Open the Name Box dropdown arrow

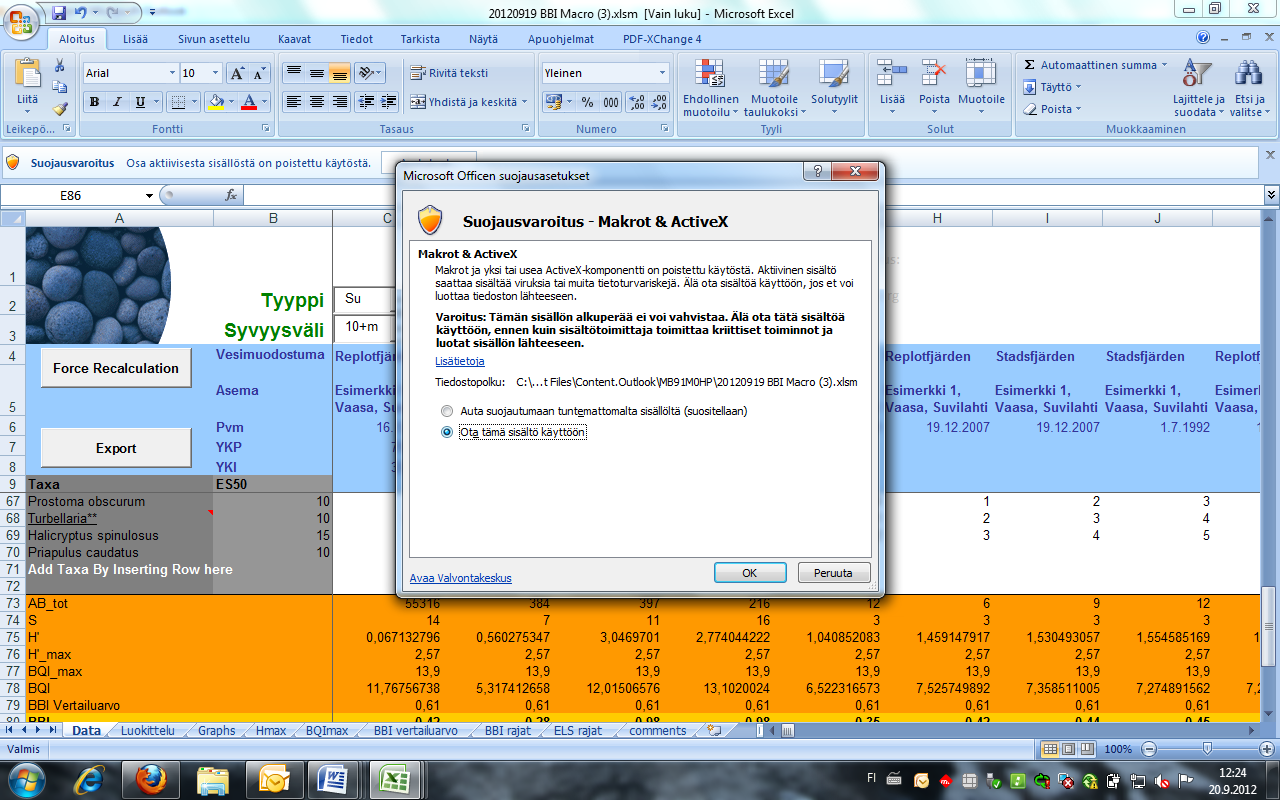[150, 196]
